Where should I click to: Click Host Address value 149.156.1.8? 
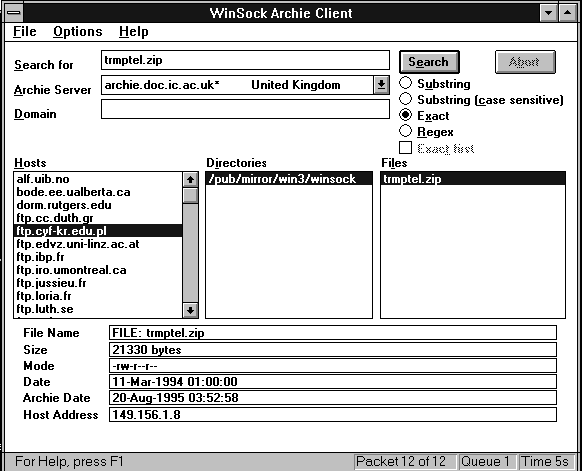[333, 415]
